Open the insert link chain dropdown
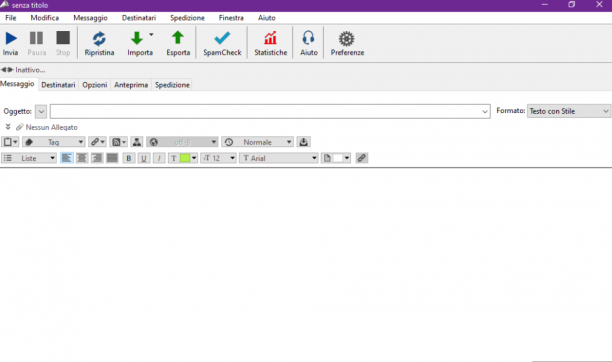Image resolution: width=612 pixels, height=362 pixels. [97, 142]
